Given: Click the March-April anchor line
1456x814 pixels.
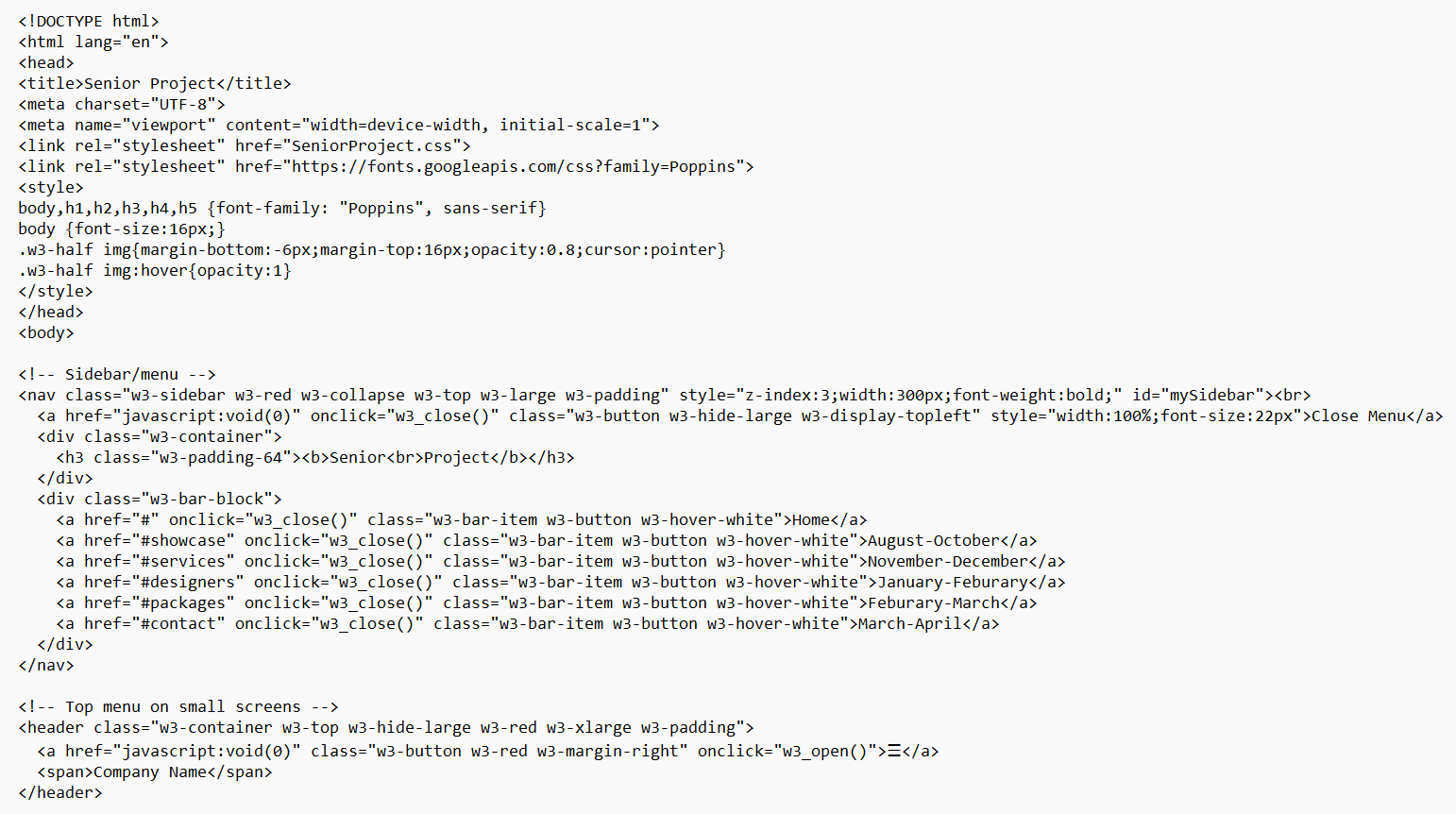Looking at the screenshot, I should [x=528, y=623].
